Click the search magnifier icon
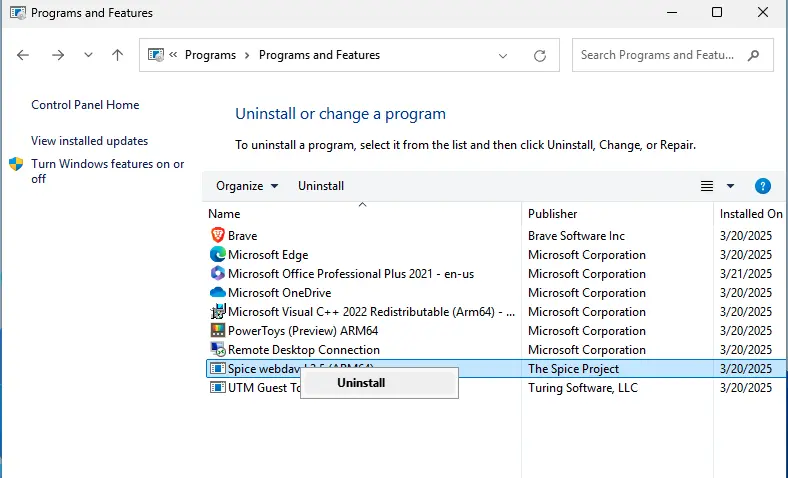 (754, 56)
